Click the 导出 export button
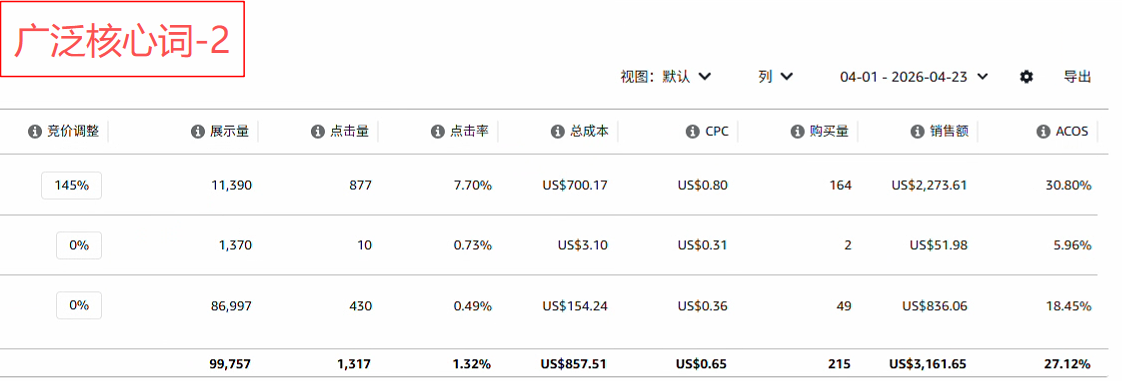 [x=1078, y=77]
